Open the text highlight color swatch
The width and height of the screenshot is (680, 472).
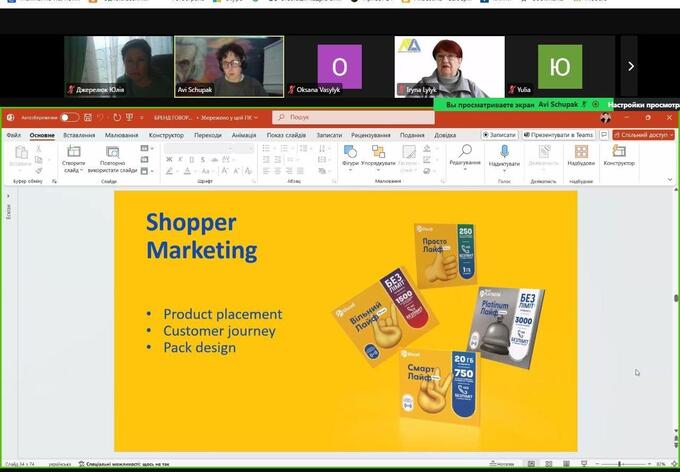tap(169, 171)
